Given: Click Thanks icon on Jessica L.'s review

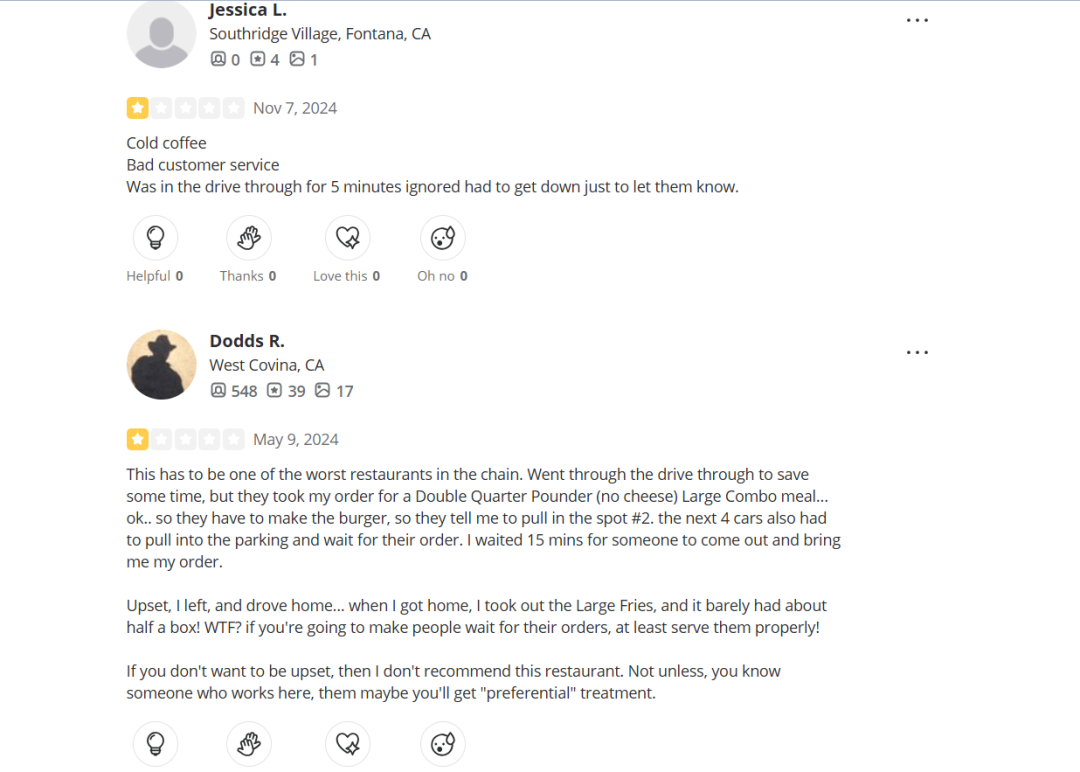Looking at the screenshot, I should pos(248,238).
